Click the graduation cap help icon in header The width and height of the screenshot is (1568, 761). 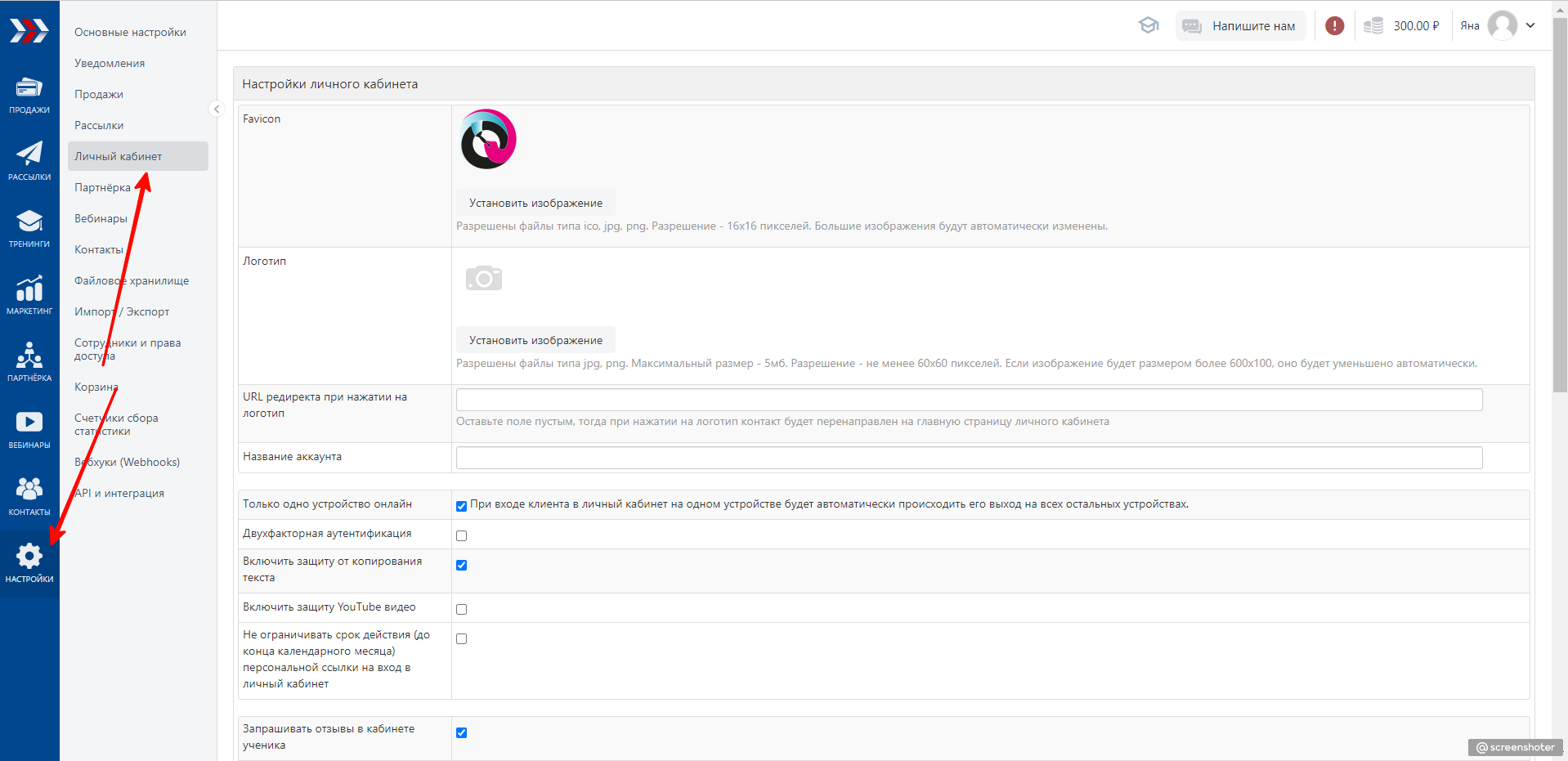pos(1149,26)
